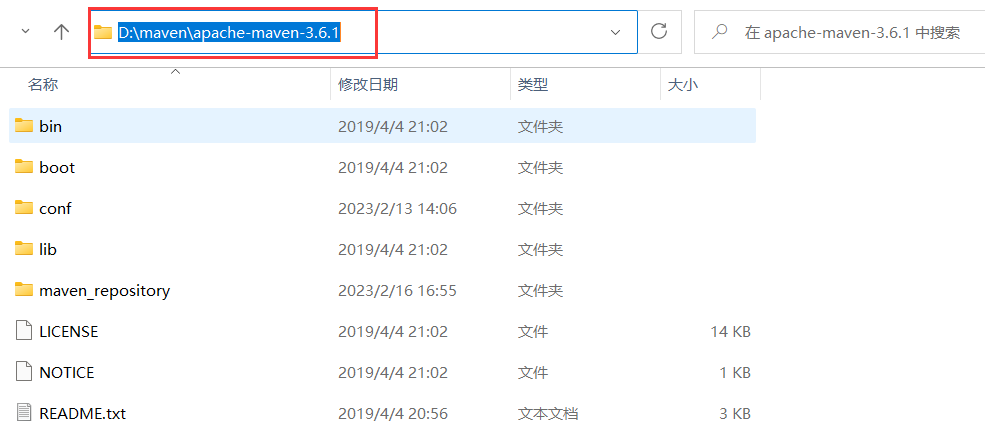Select the bin folder name
The image size is (985, 438).
50,126
